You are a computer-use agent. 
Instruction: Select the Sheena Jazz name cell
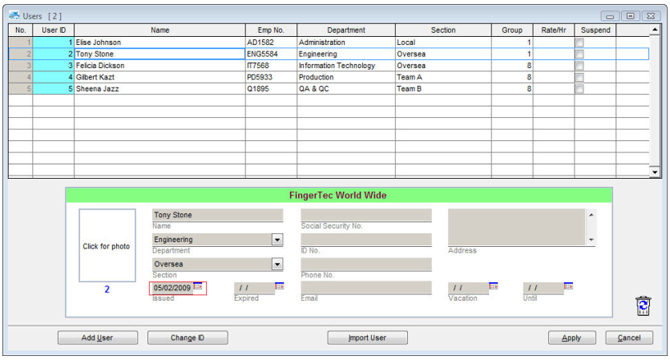pyautogui.click(x=160, y=88)
